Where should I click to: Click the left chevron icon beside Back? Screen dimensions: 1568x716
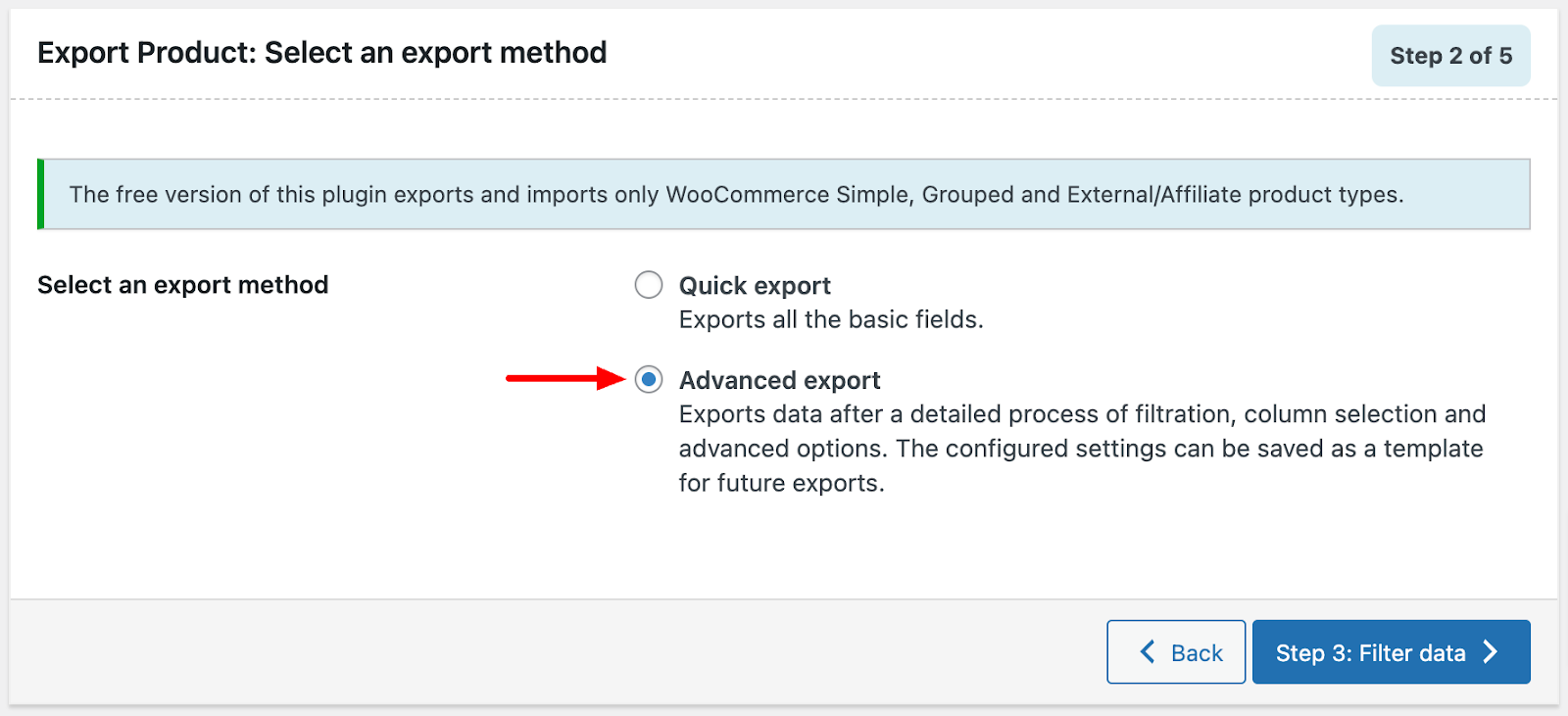pyautogui.click(x=1148, y=652)
